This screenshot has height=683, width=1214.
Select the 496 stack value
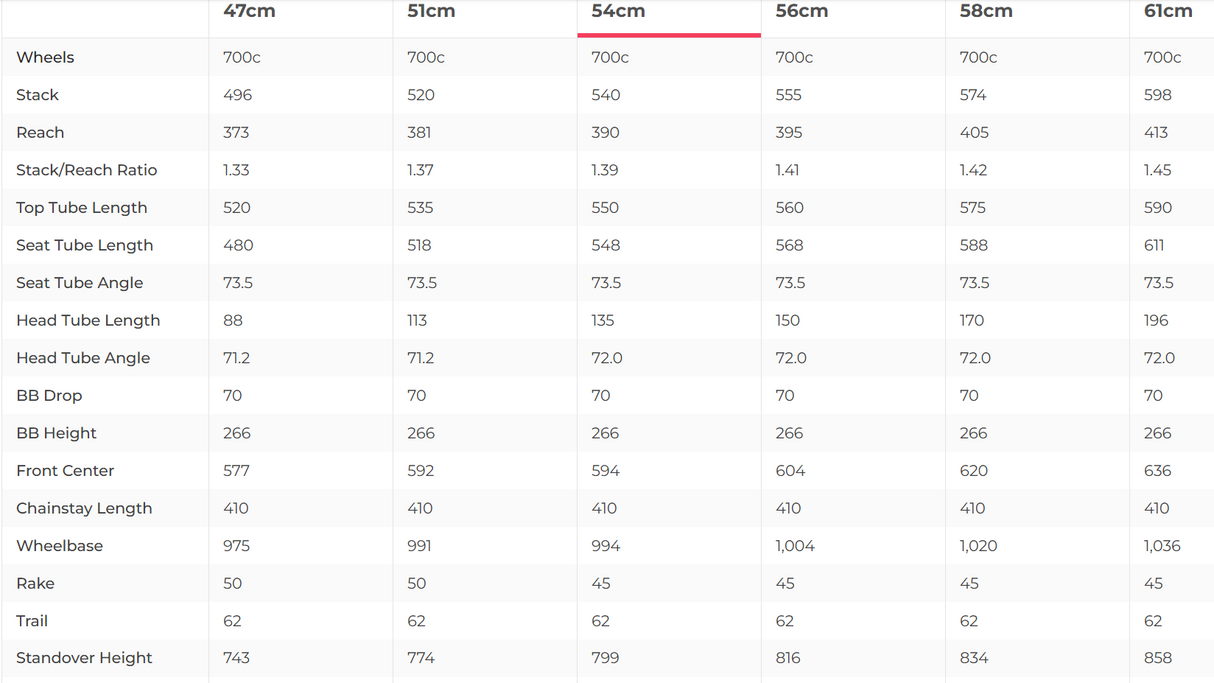tap(238, 95)
